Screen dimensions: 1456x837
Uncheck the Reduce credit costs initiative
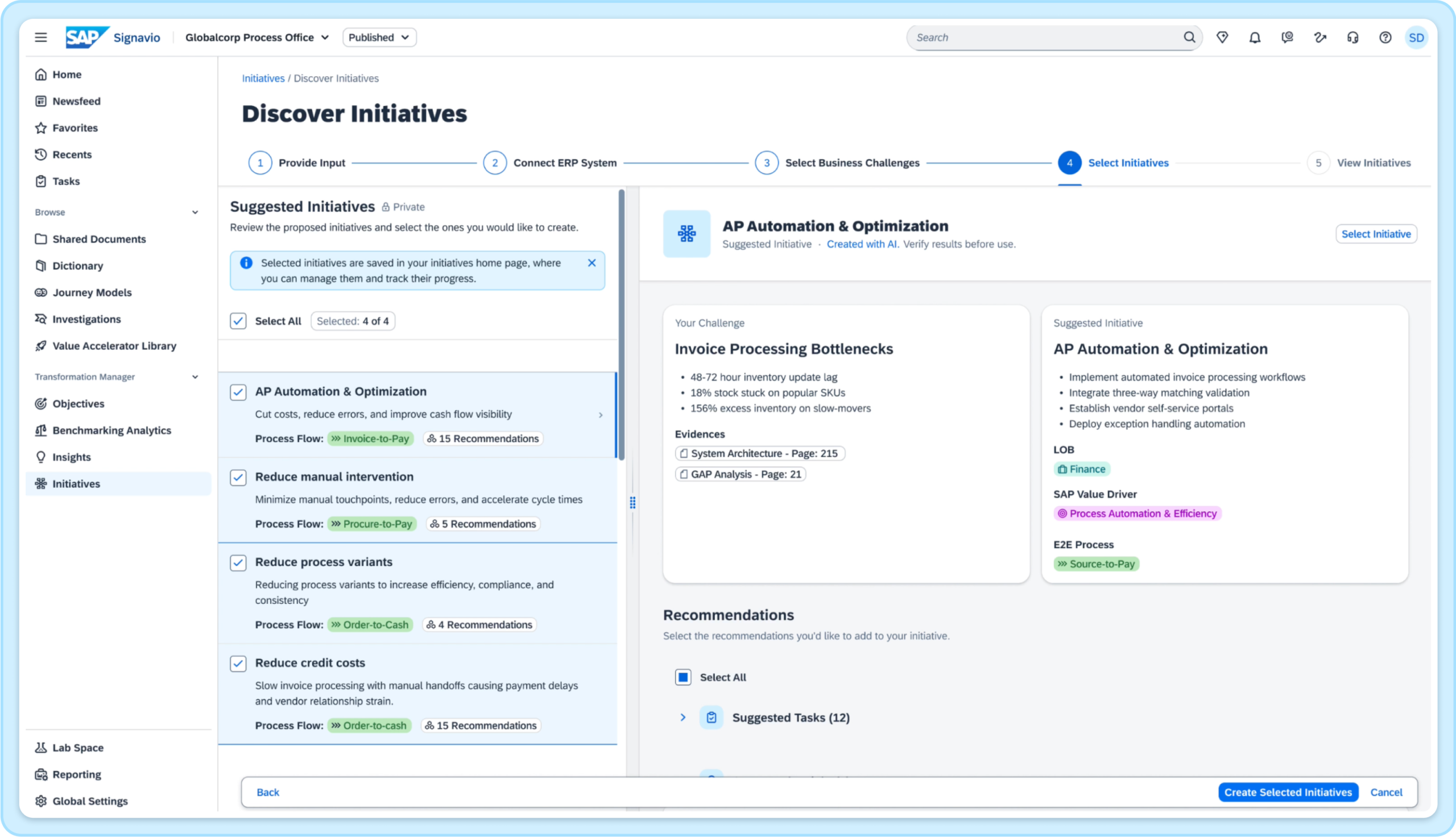[237, 664]
